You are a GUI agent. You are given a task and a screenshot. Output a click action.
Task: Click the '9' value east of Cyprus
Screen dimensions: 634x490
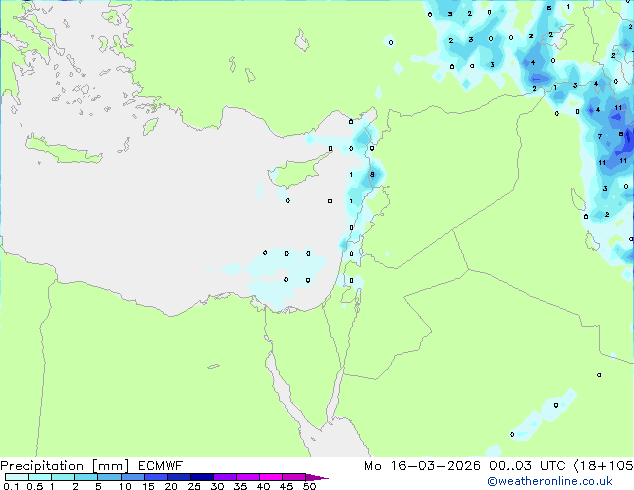[x=372, y=175]
